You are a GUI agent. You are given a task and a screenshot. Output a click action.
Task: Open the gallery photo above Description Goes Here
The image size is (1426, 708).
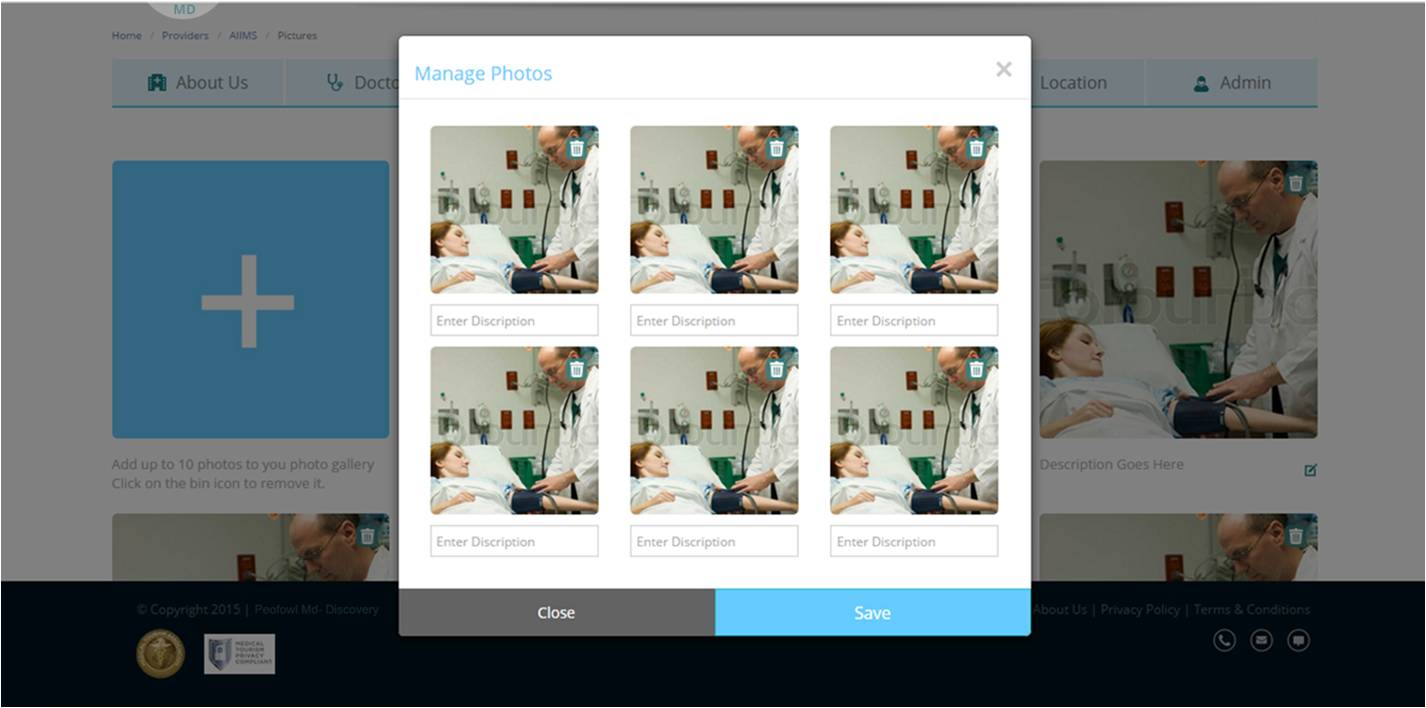[x=1178, y=300]
